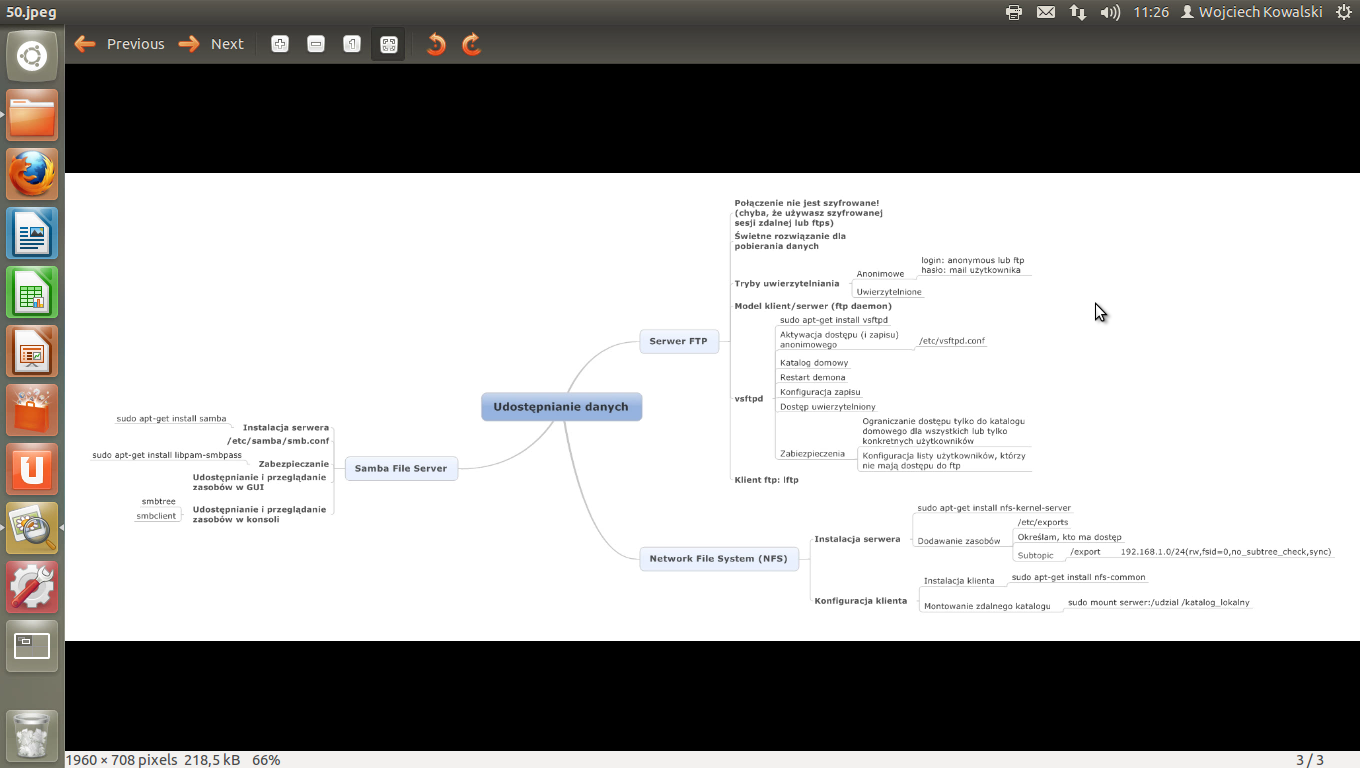Toggle best fit zoom mode
1360x768 pixels.
click(388, 44)
